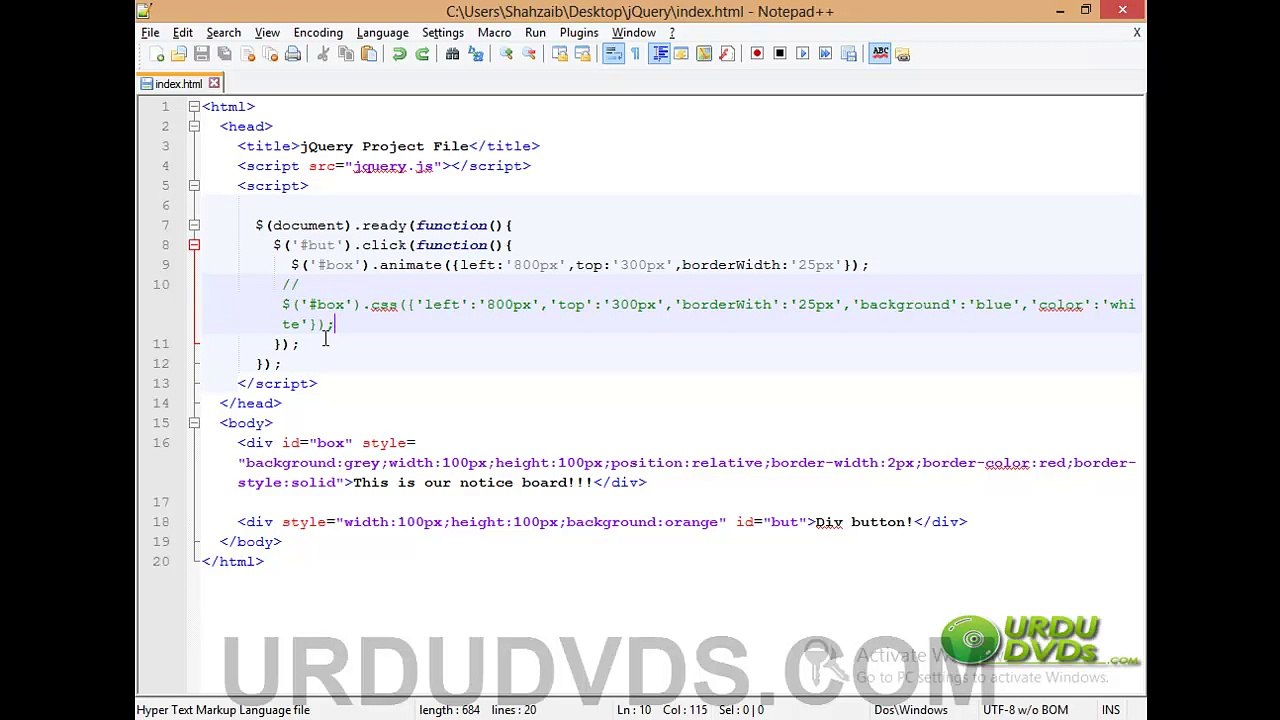Toggle synchronize vertical scrolling
Image resolution: width=1280 pixels, height=720 pixels.
point(560,54)
